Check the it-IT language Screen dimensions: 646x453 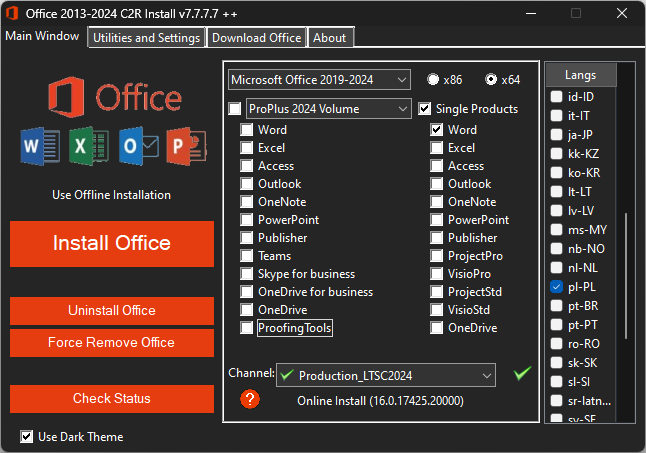point(556,116)
